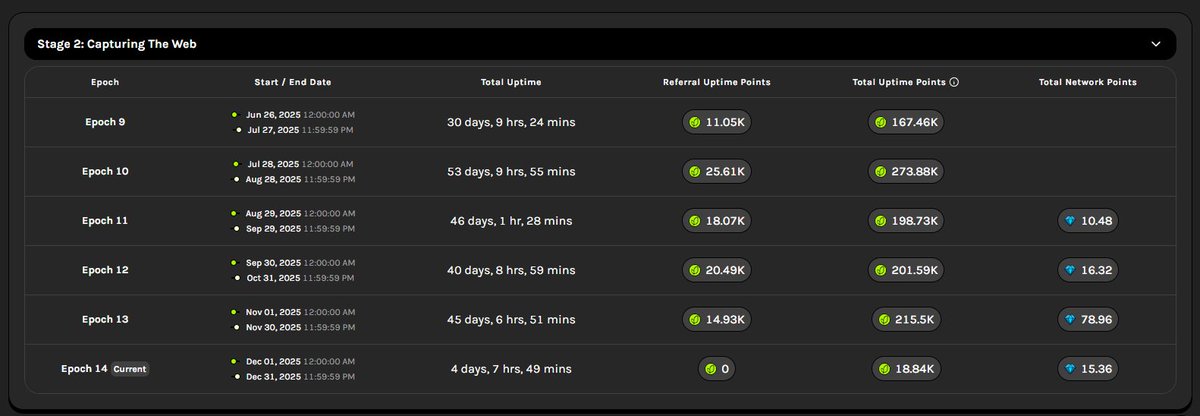
Task: Click the diamond icon beside 15.36
Action: point(1071,369)
